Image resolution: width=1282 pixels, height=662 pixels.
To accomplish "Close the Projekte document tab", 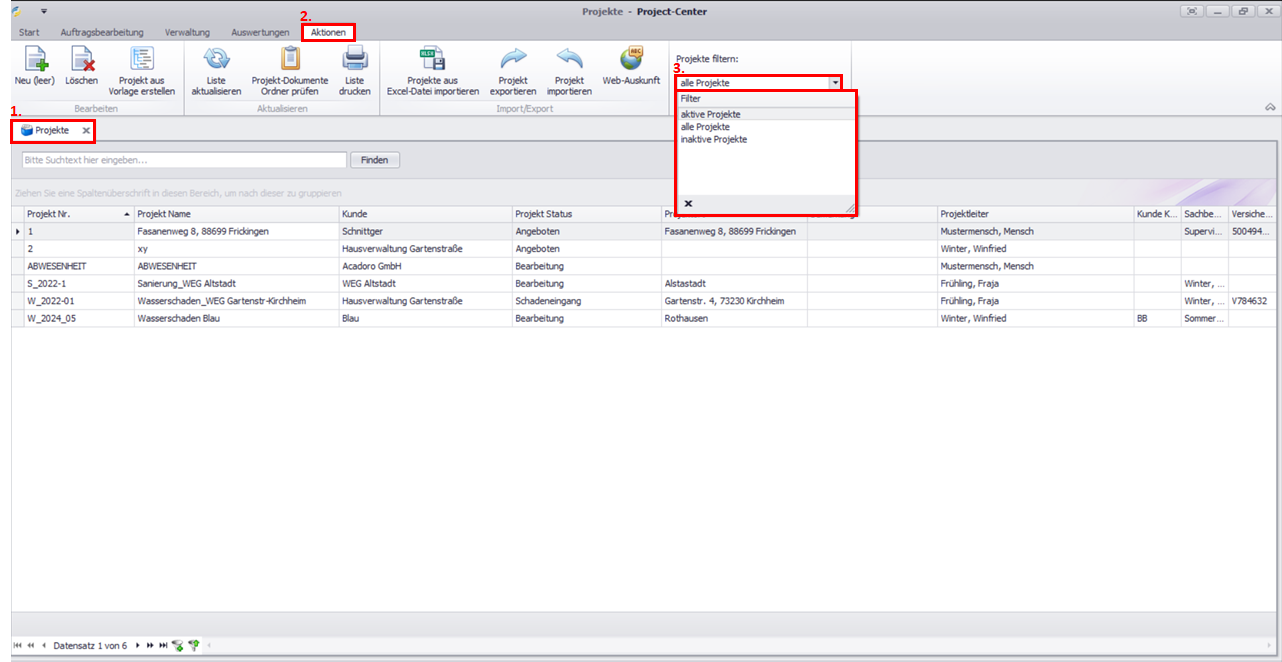I will 86,131.
